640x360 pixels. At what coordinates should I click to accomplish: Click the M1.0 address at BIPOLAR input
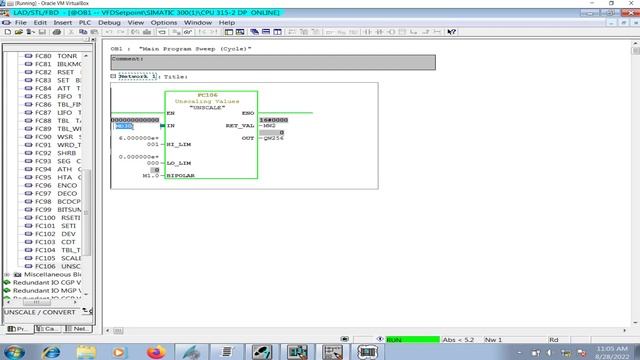pyautogui.click(x=151, y=176)
